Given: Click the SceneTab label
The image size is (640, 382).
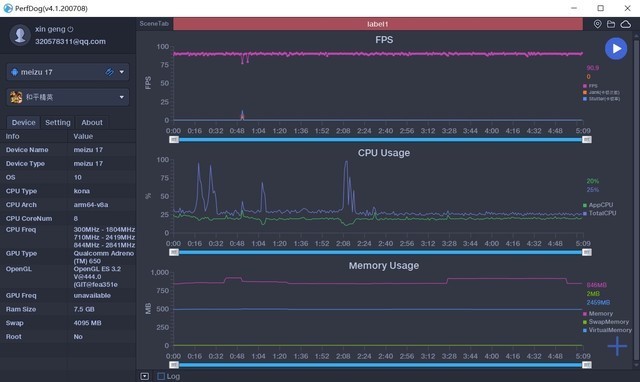Looking at the screenshot, I should click(154, 24).
